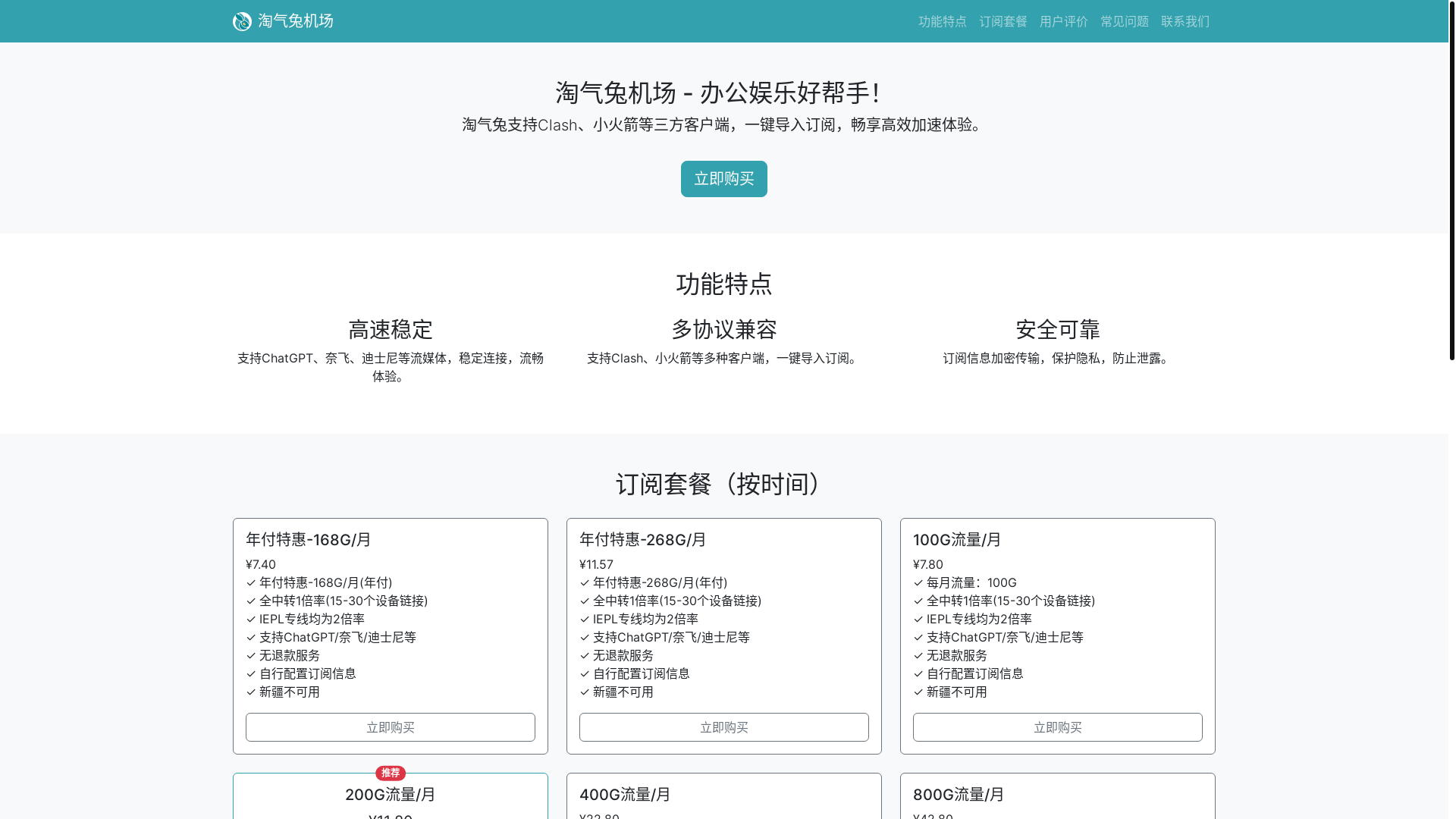Click checkmark beside 年付特惠-268G/月(年付)
1456x819 pixels.
(x=585, y=582)
